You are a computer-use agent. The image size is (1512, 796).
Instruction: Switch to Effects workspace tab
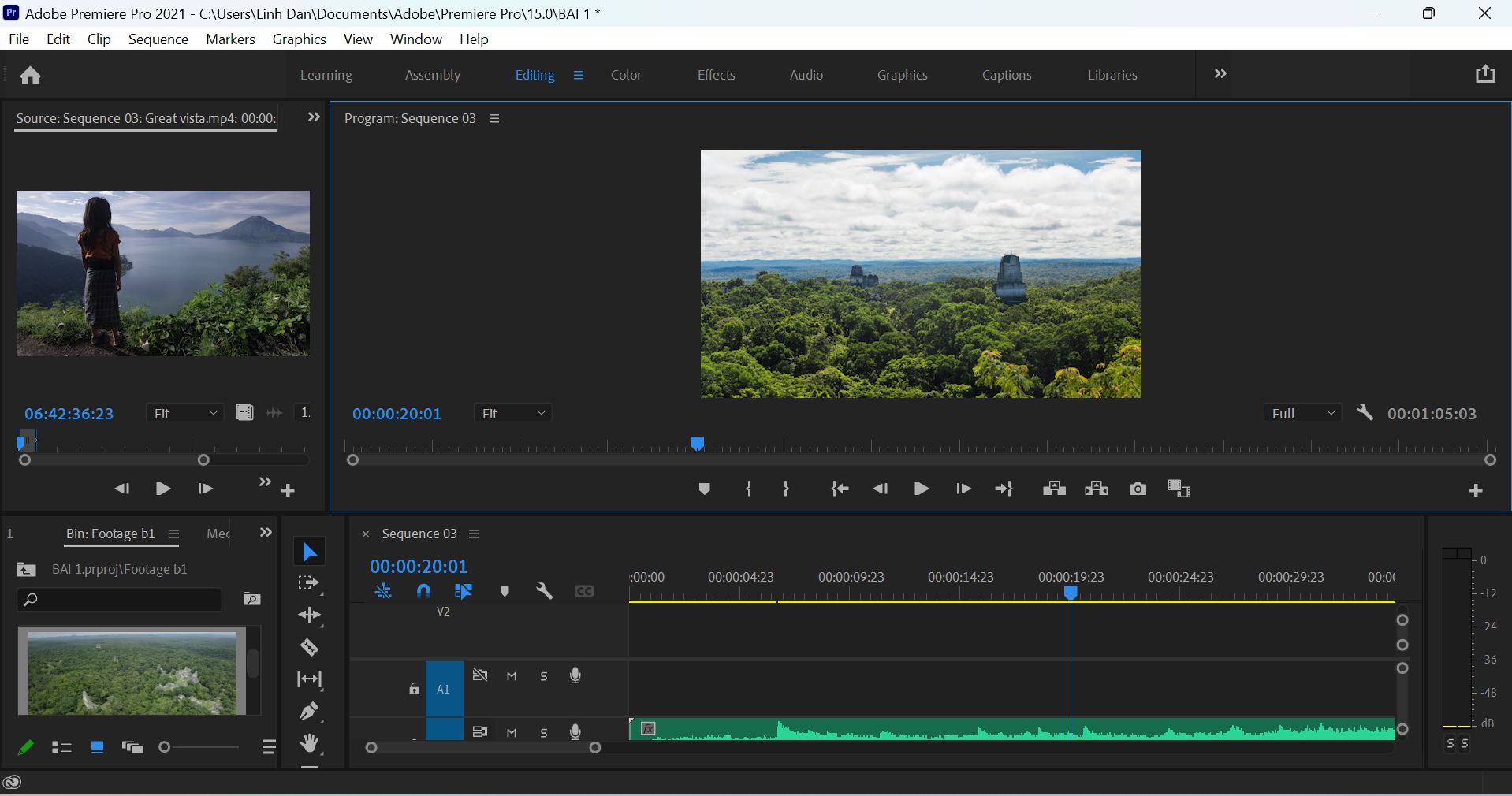pyautogui.click(x=716, y=75)
